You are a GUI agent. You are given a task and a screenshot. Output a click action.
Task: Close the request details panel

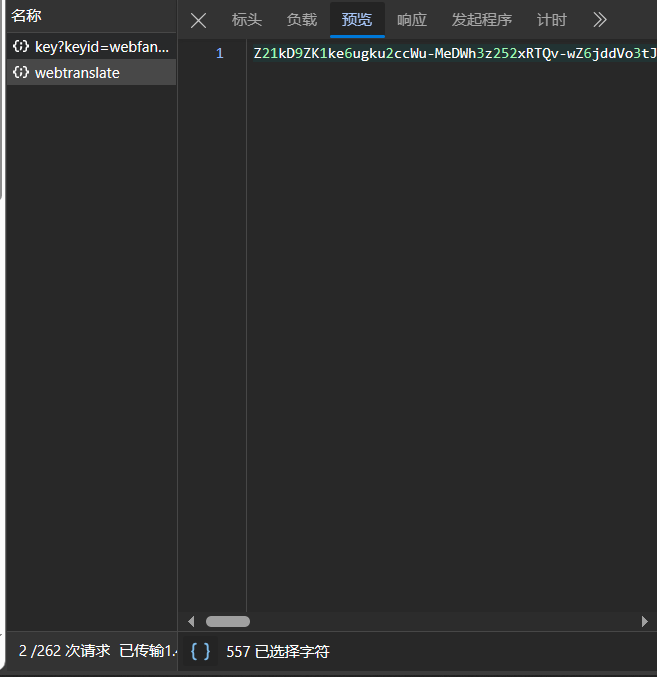click(x=198, y=20)
